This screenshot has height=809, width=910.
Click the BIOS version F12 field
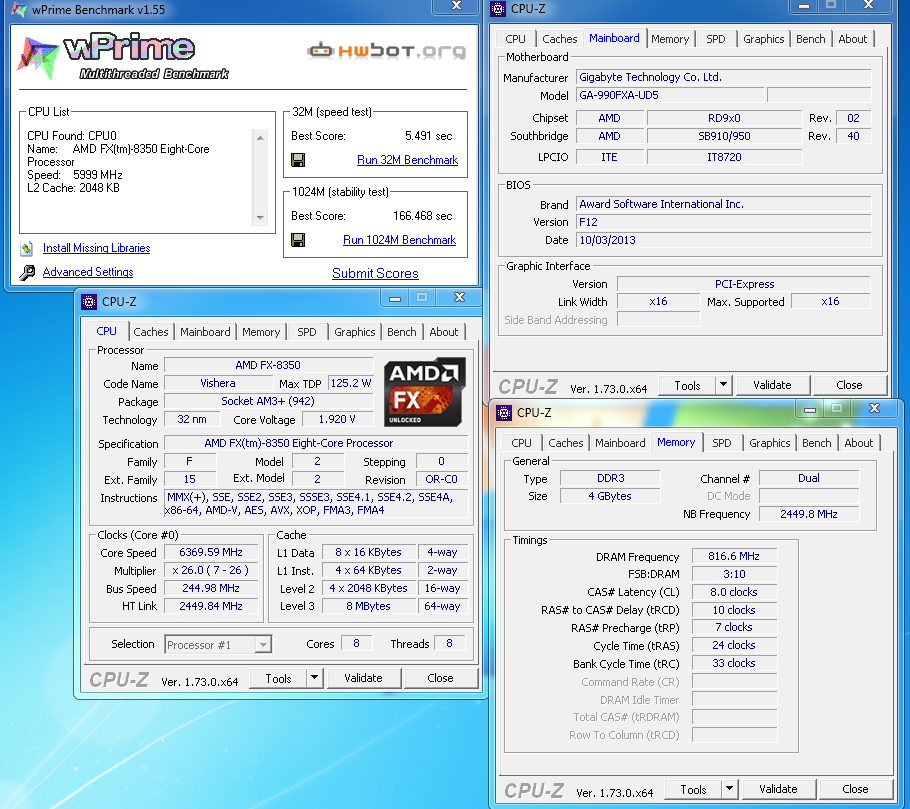coord(724,222)
